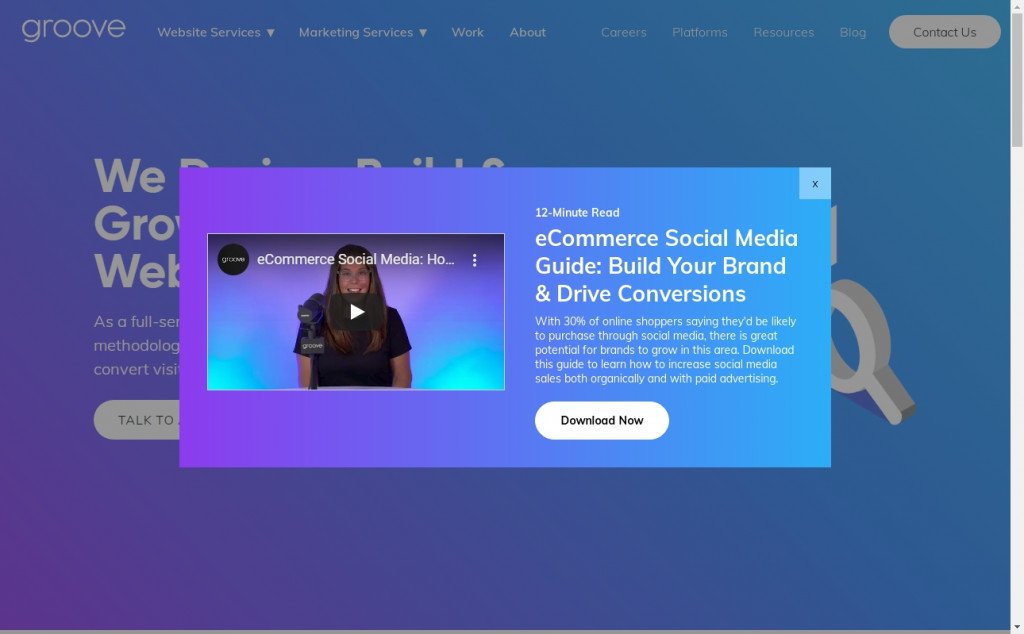
Task: Open the video's three-dot options menu
Action: (475, 260)
